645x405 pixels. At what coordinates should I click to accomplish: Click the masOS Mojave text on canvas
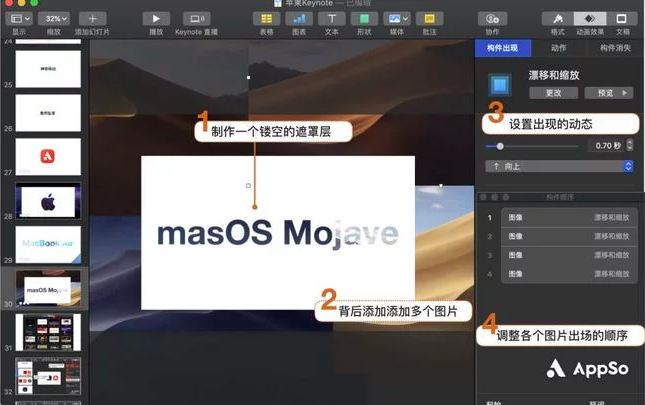278,234
